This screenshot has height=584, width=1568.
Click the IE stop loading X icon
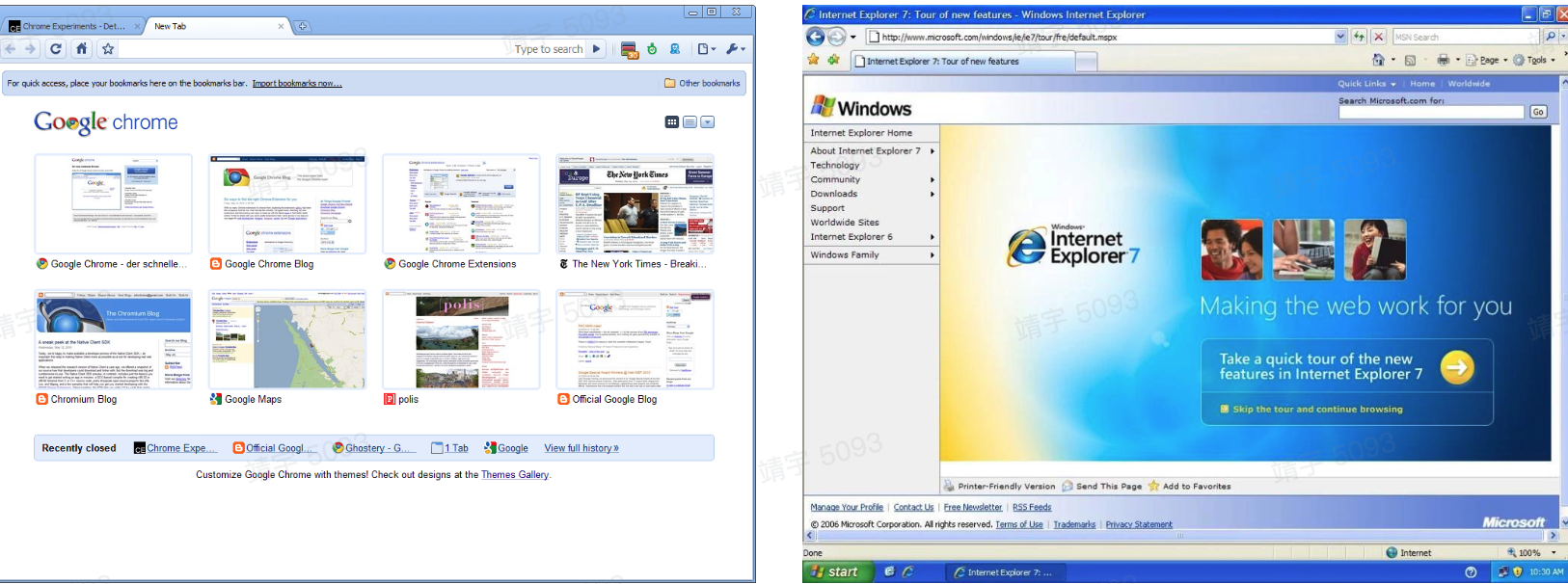point(1378,37)
